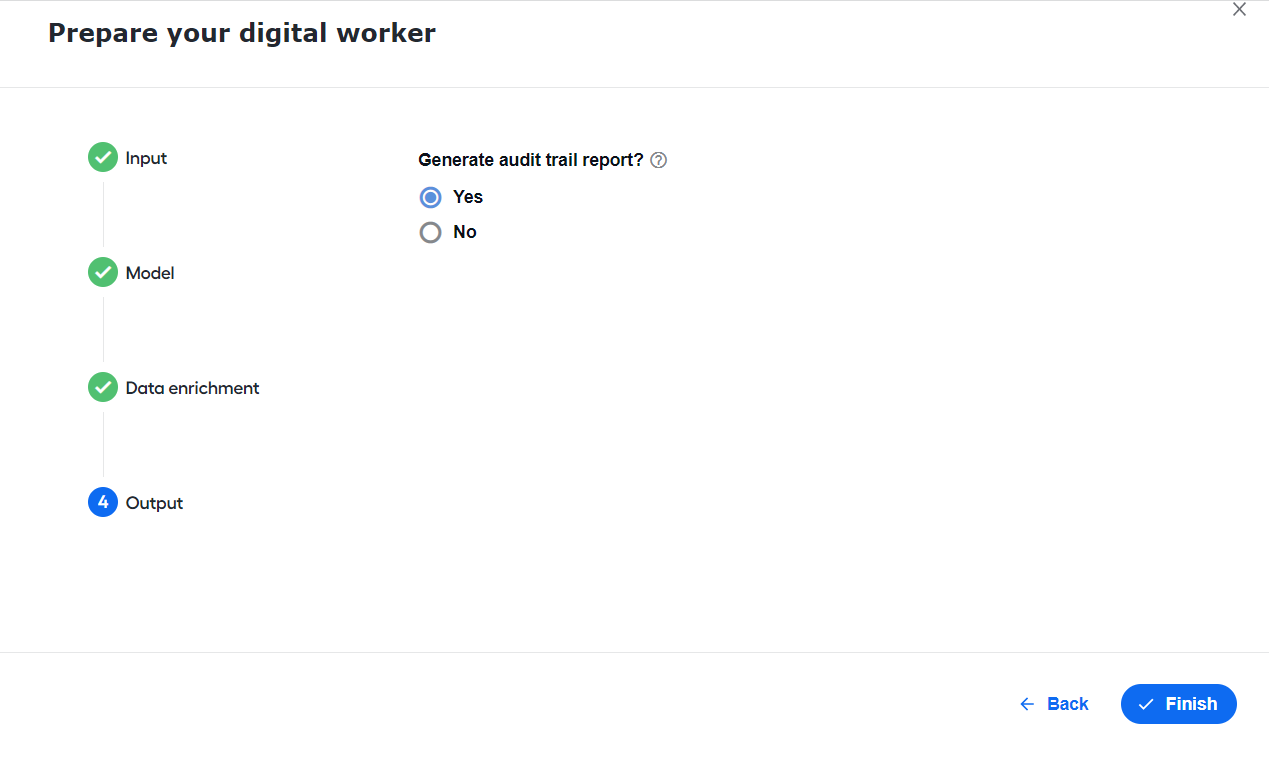Go back using the Back link text

click(x=1068, y=704)
